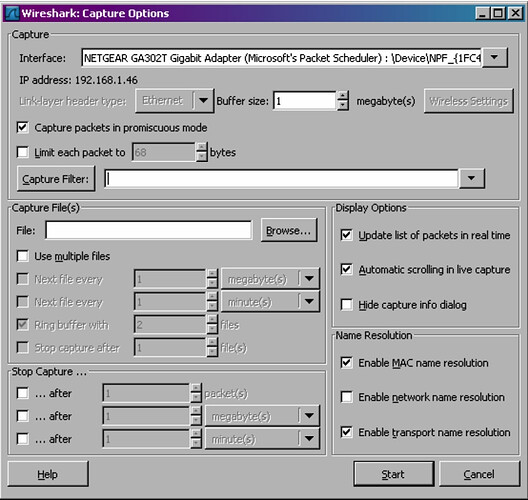Enable Hide capture info dialog
Image resolution: width=528 pixels, height=500 pixels.
pyautogui.click(x=346, y=305)
